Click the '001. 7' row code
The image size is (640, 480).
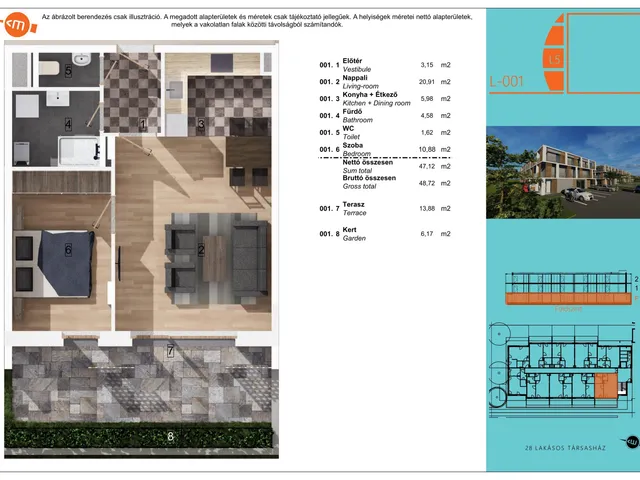(x=329, y=209)
